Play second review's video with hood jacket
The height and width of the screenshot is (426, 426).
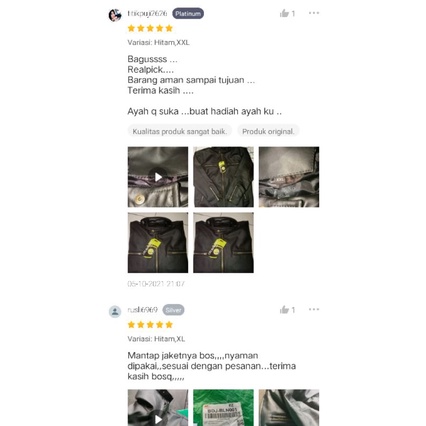158,407
